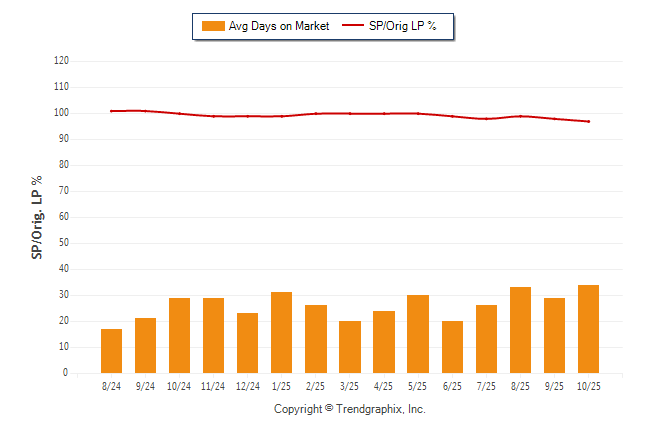Click the orange bar for 8/24
This screenshot has width=646, height=434.
pyautogui.click(x=112, y=351)
